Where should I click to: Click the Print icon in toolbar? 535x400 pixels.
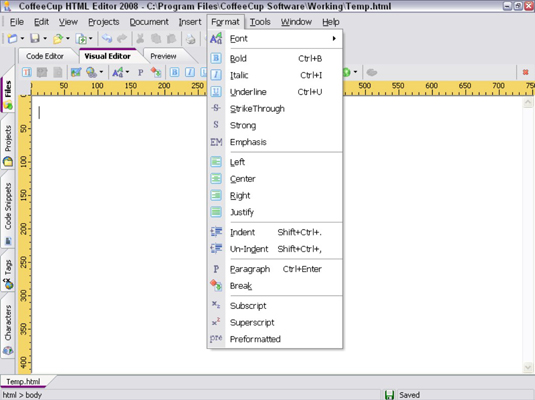[x=190, y=39]
